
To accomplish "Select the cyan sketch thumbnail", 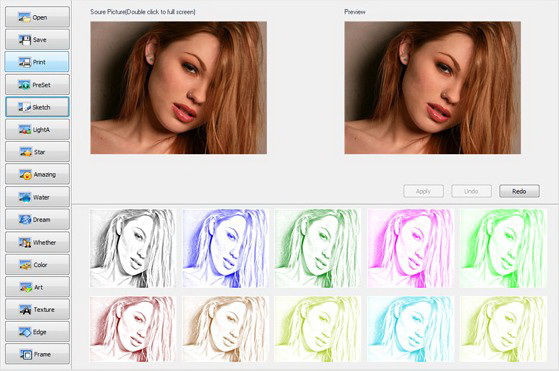I will (x=410, y=329).
